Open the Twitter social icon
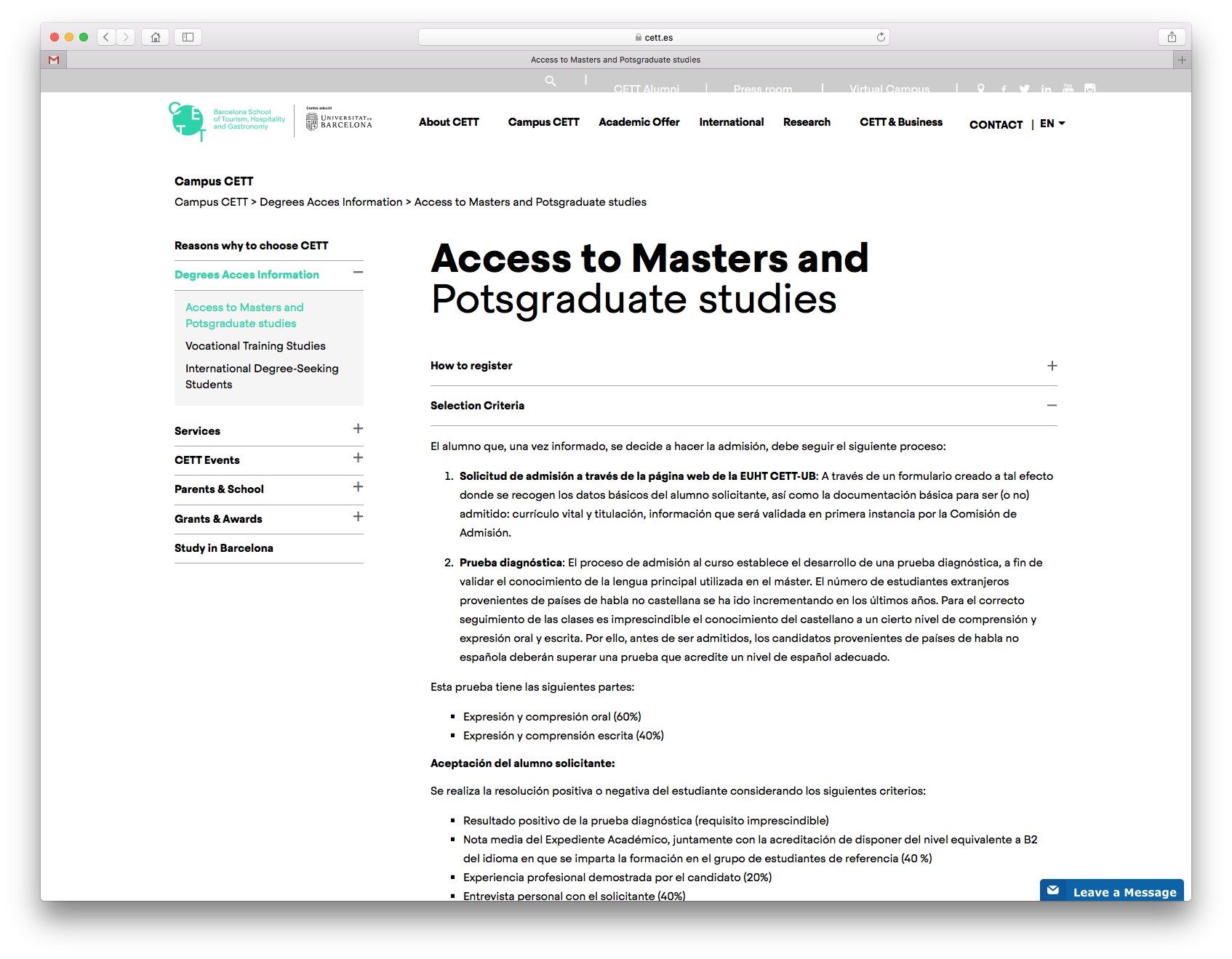Screen dimensions: 1232x959 (x=1024, y=89)
